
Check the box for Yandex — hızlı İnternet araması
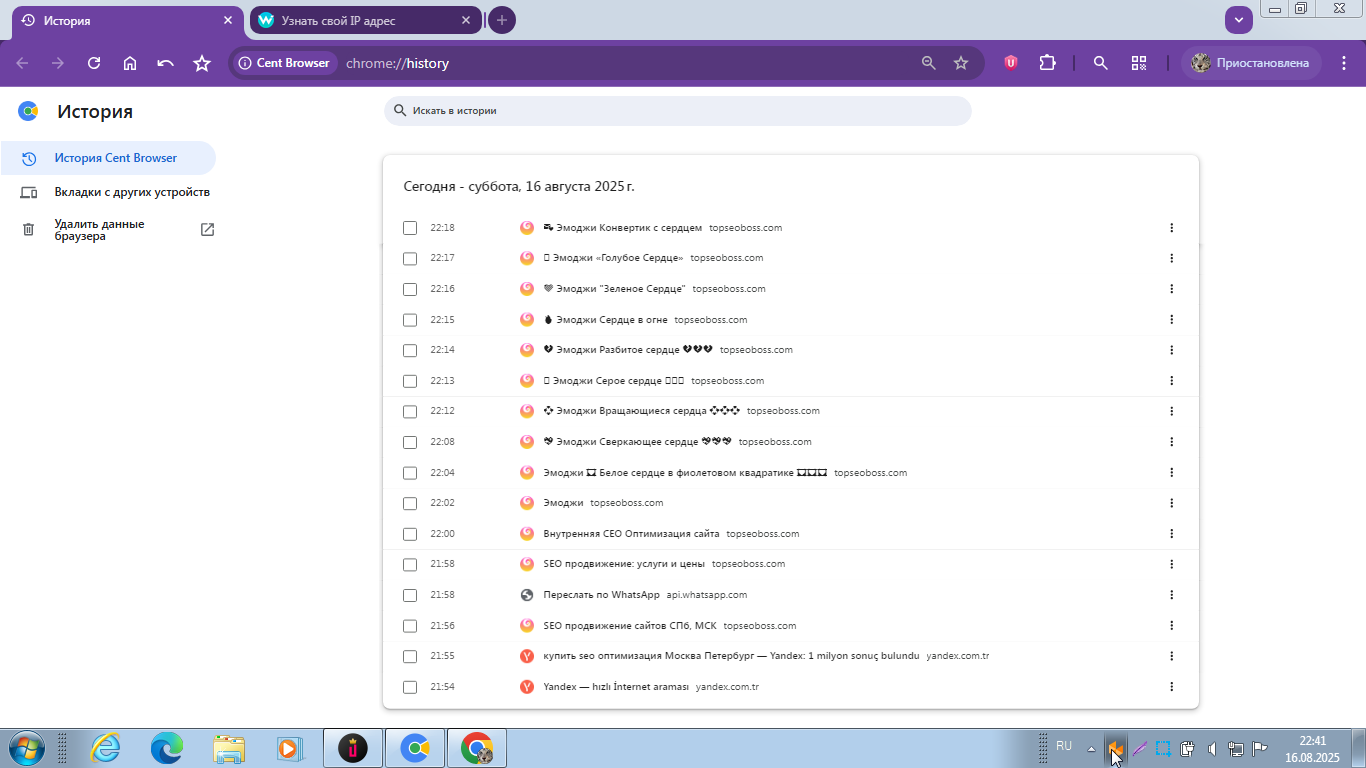[x=410, y=687]
